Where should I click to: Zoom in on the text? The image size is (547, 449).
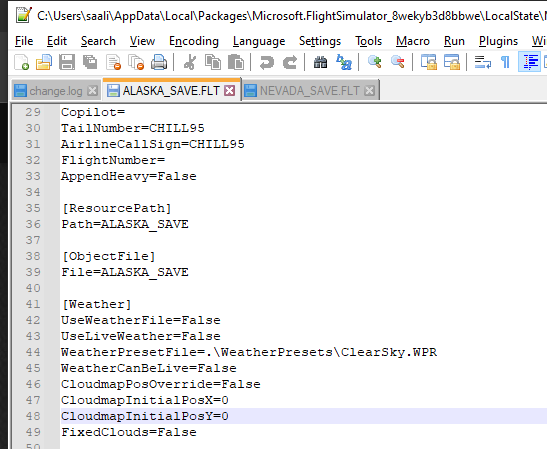(x=375, y=62)
